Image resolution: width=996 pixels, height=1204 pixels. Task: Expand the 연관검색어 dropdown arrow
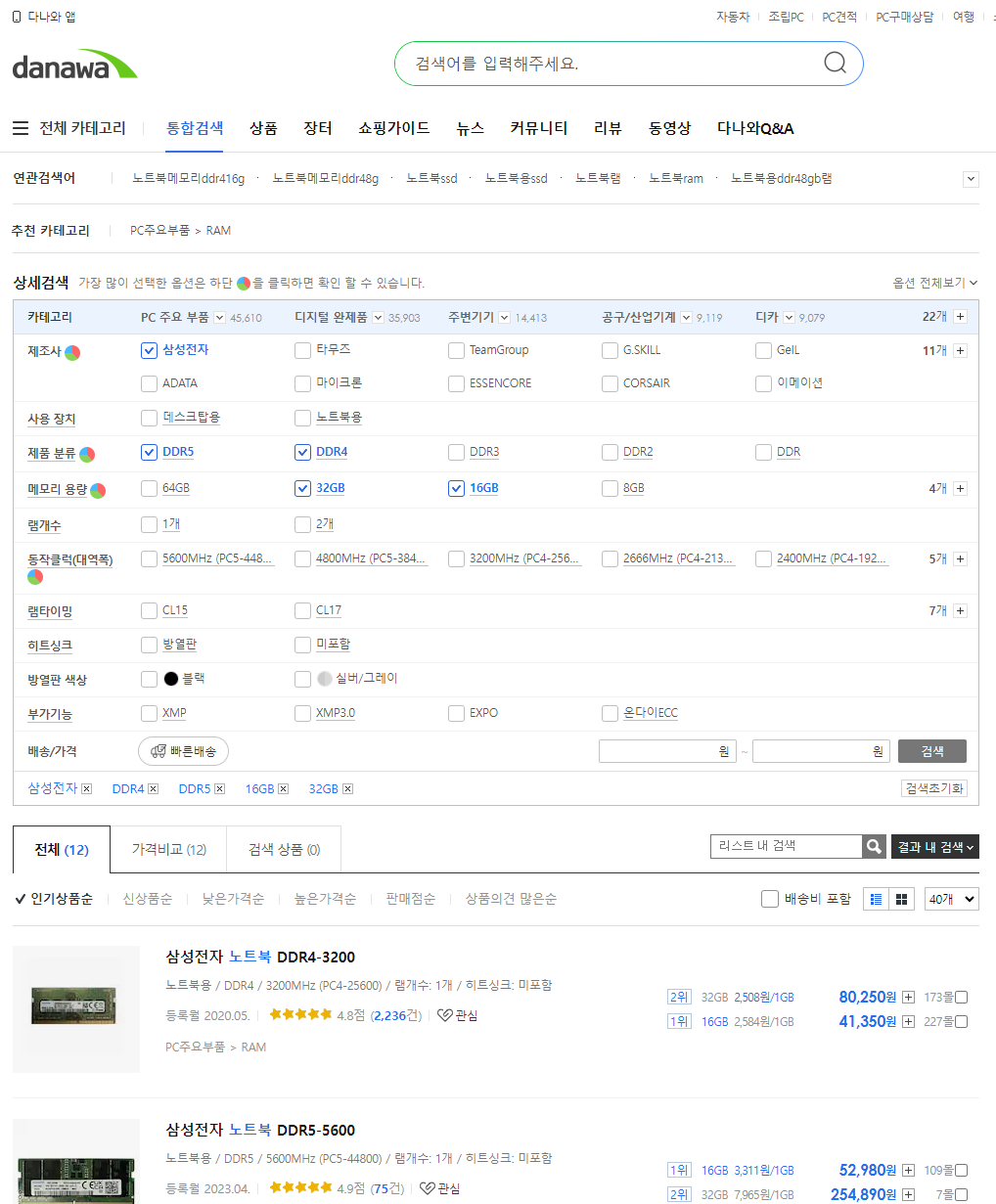coord(971,179)
